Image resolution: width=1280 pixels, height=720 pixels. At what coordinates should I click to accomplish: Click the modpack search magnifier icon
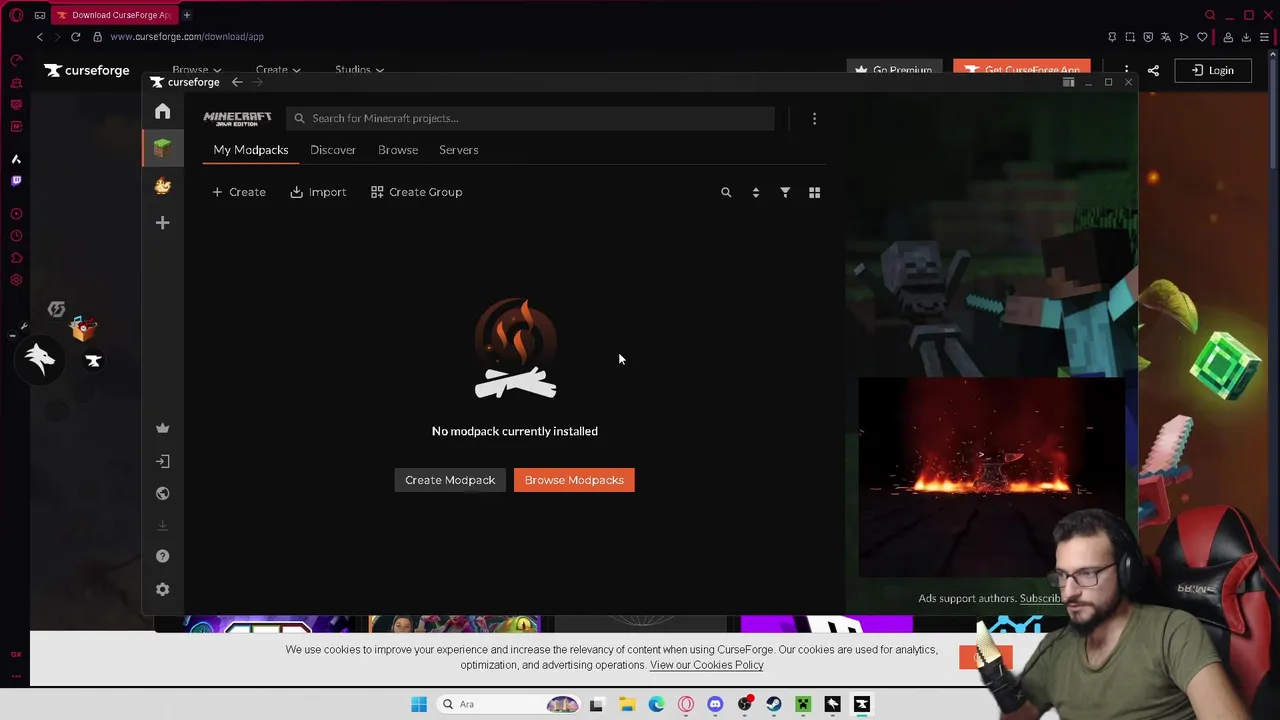click(x=726, y=192)
